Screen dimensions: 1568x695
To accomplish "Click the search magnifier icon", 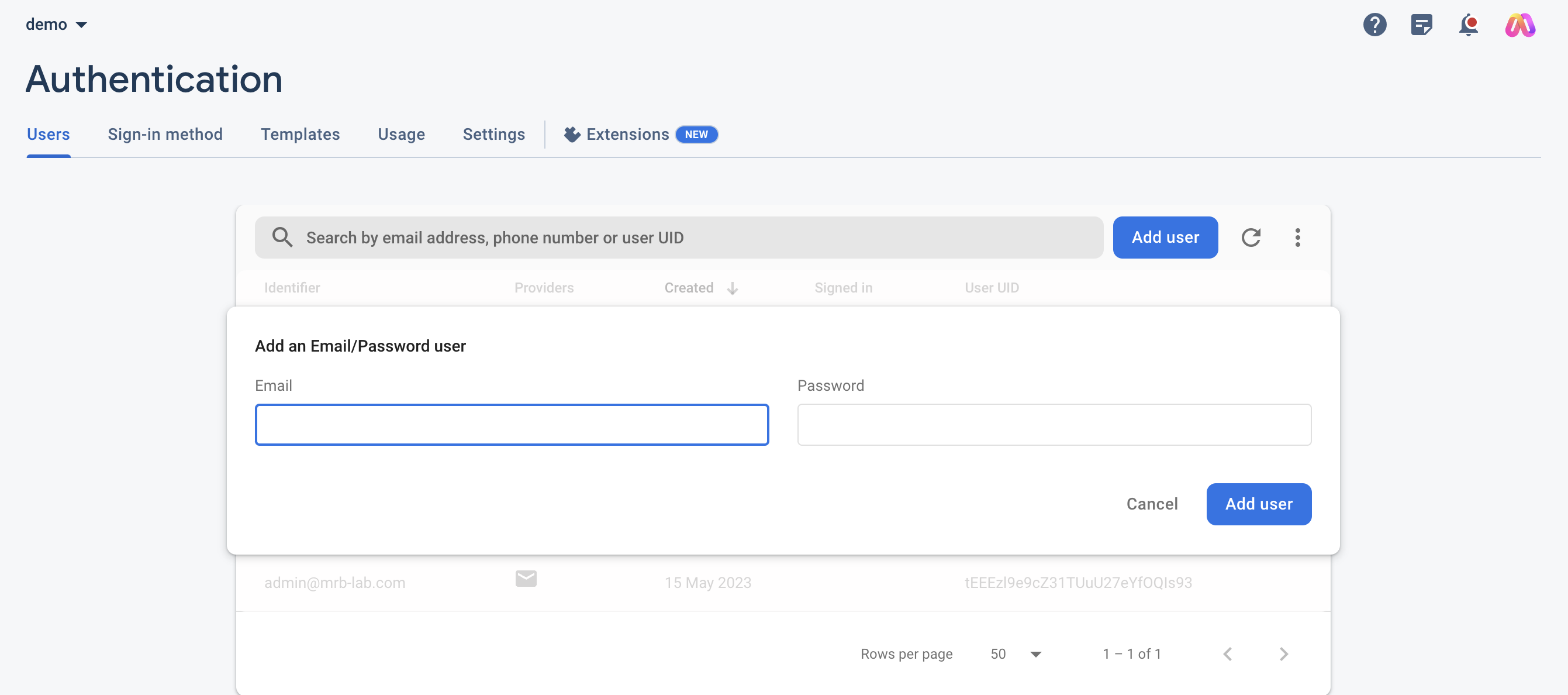I will (282, 238).
